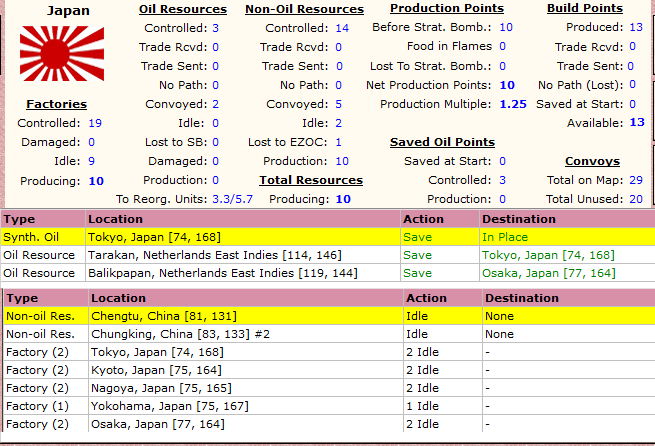Click the Non-Oil Controlled value 14
This screenshot has width=655, height=446.
click(x=342, y=28)
